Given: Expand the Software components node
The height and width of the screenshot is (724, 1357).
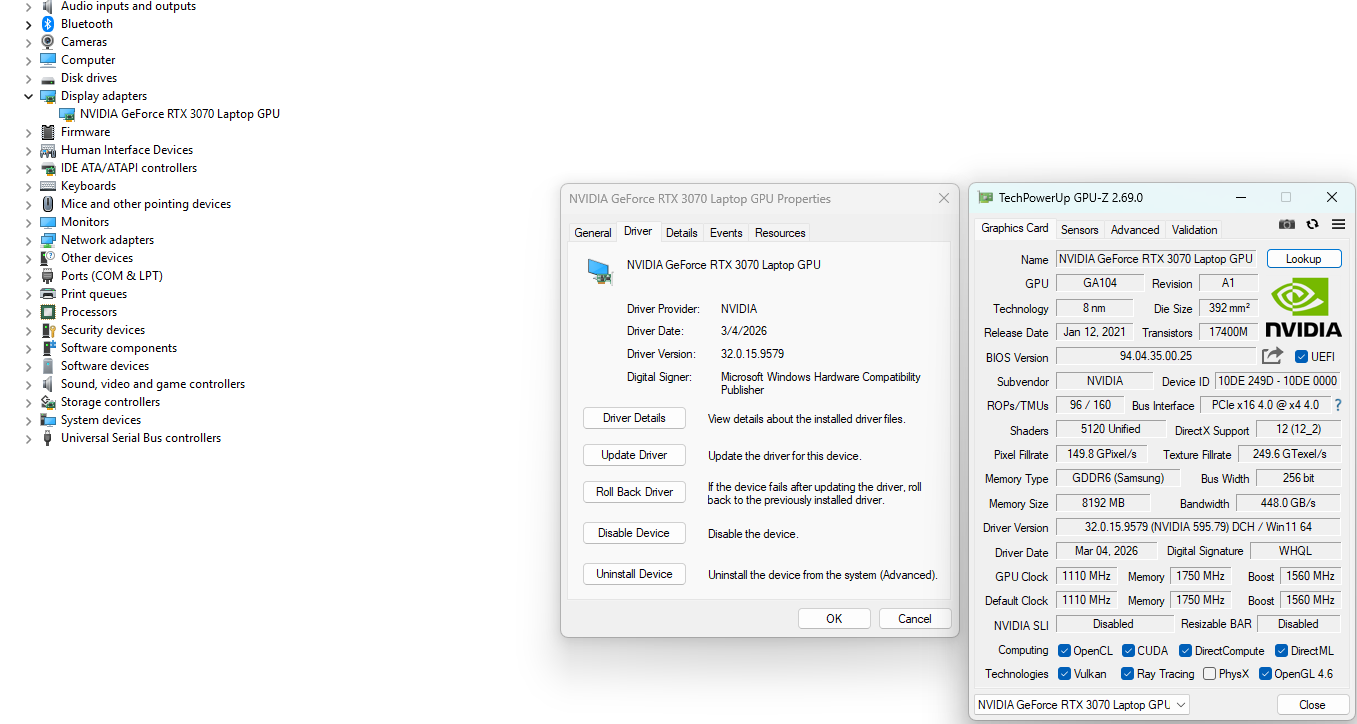Looking at the screenshot, I should pyautogui.click(x=28, y=348).
